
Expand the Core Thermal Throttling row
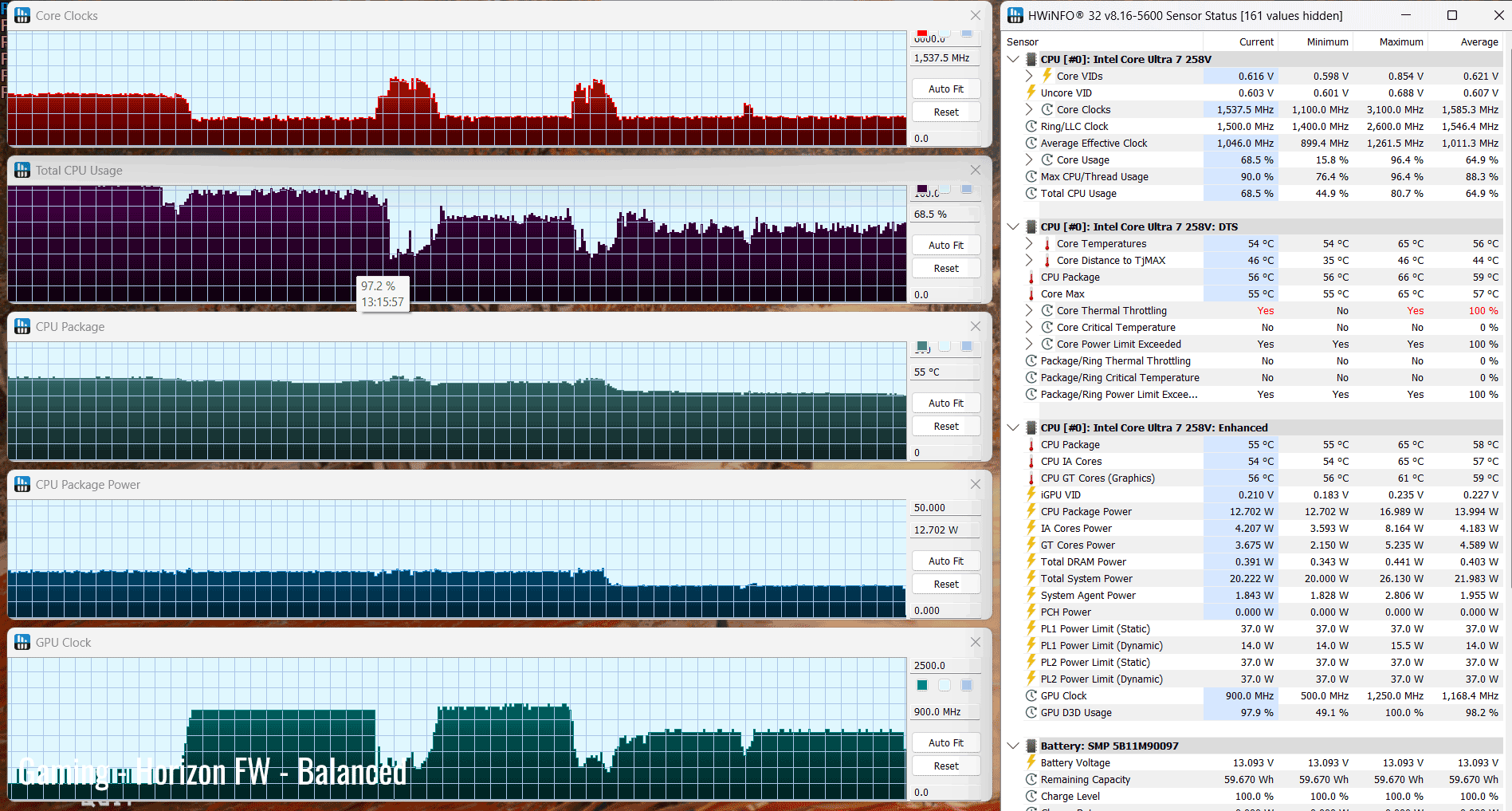[1029, 310]
